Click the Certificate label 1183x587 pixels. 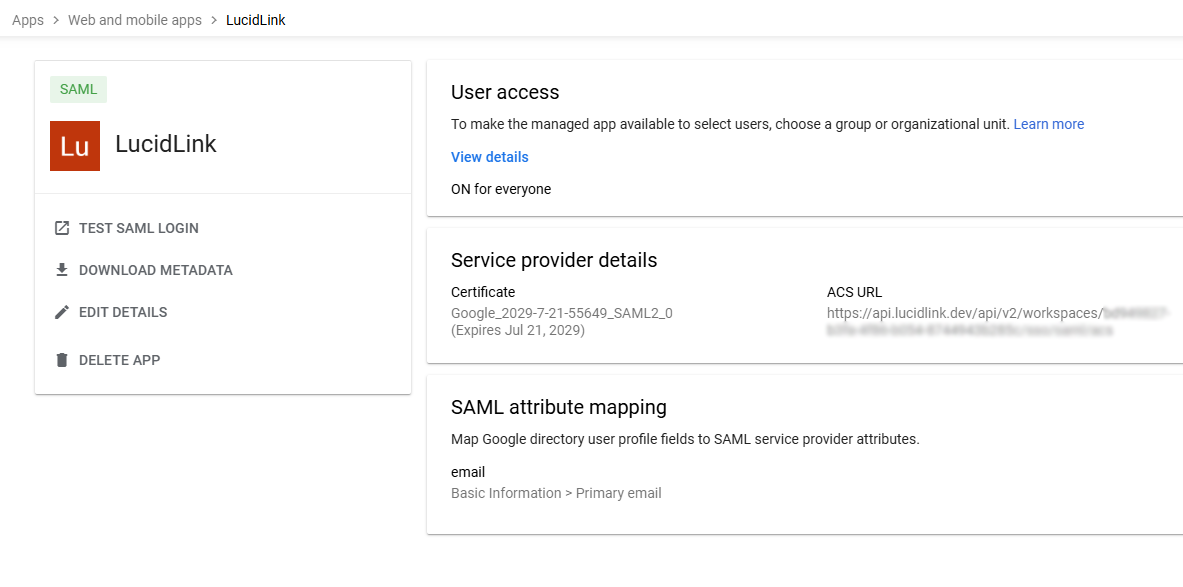pyautogui.click(x=483, y=292)
